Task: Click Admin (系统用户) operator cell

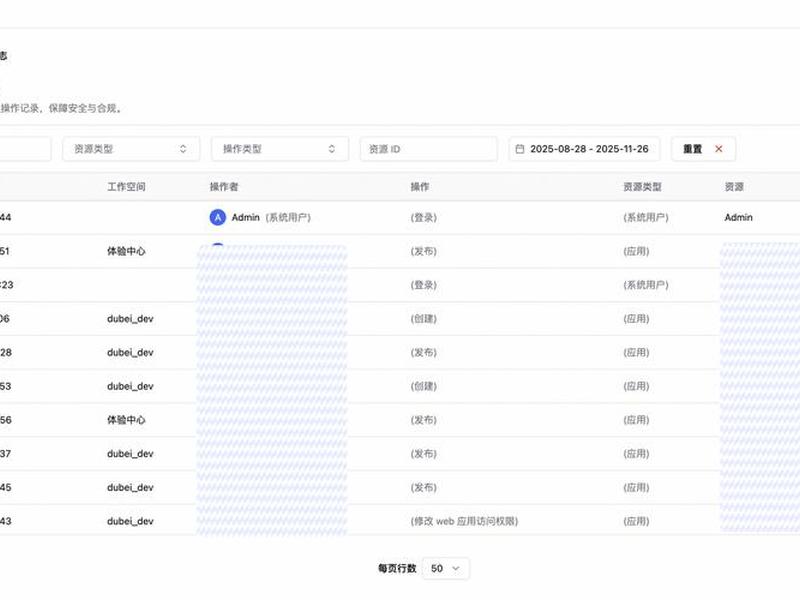Action: pyautogui.click(x=260, y=217)
